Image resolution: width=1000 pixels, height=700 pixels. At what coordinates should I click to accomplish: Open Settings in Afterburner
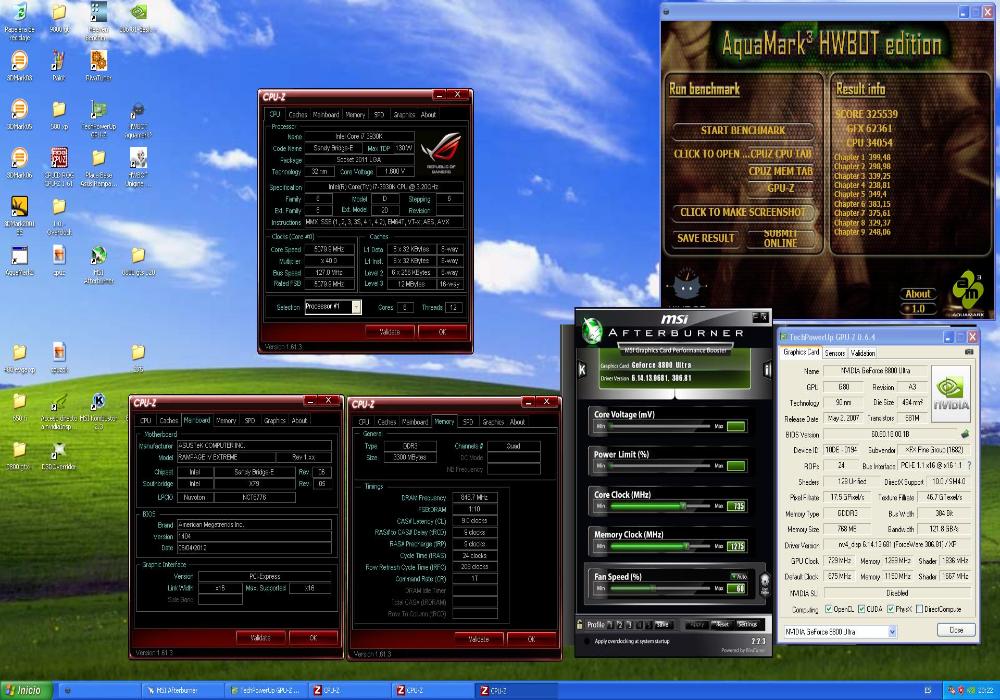pos(747,624)
